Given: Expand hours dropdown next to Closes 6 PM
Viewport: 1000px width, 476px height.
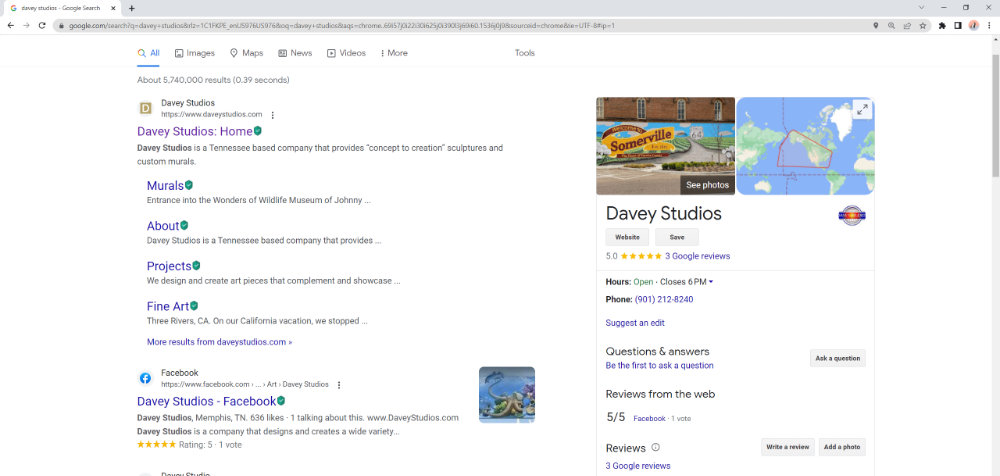Looking at the screenshot, I should coord(710,282).
